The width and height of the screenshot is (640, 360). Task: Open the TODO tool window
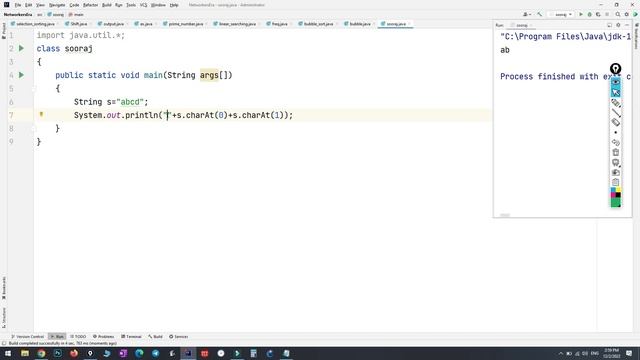click(x=78, y=337)
